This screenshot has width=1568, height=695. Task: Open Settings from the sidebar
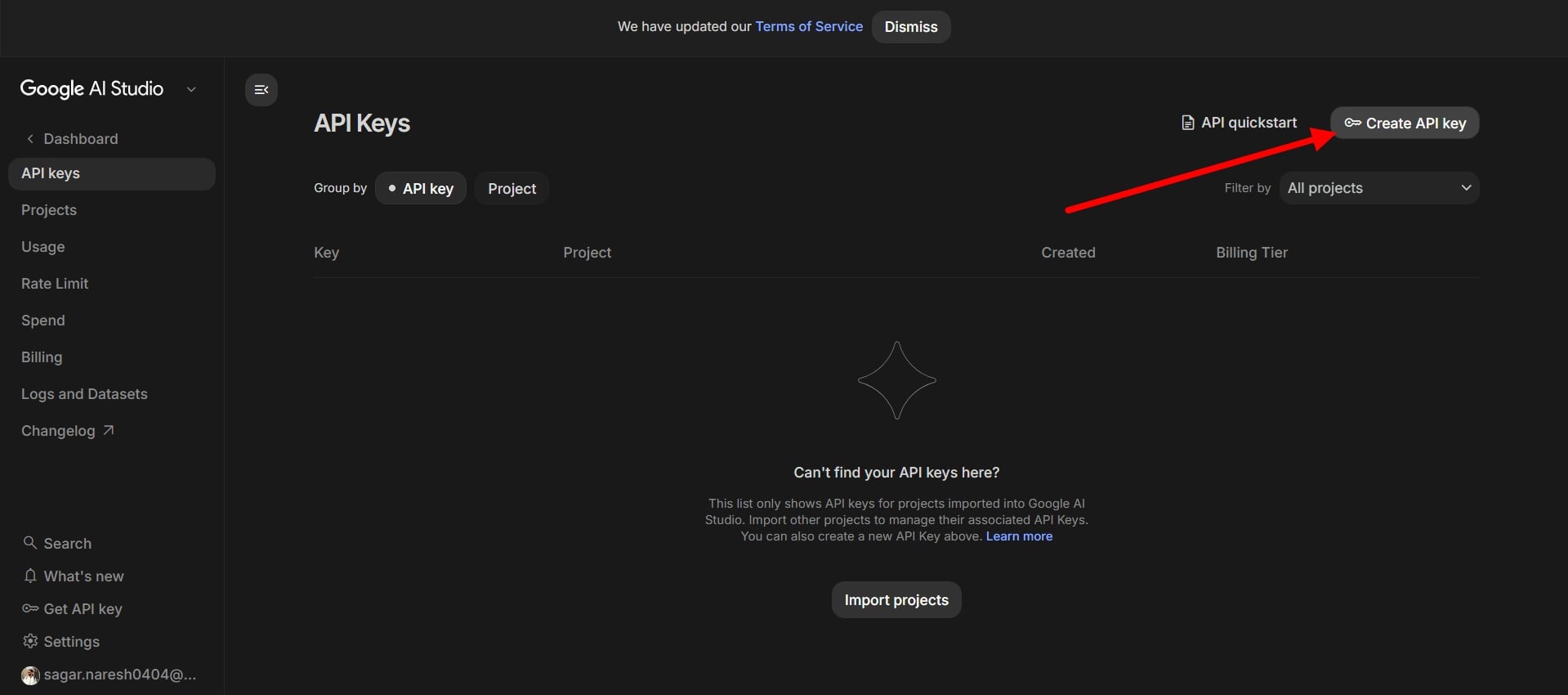point(72,642)
